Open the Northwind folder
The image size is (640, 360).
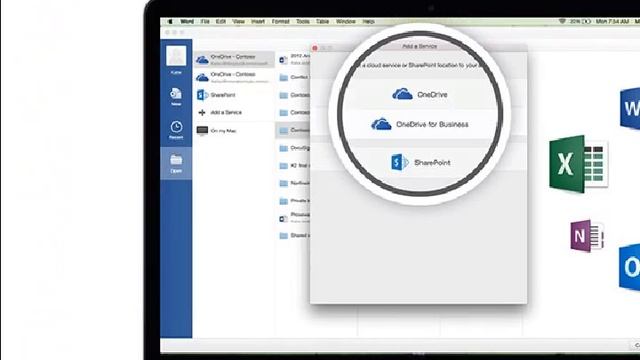pyautogui.click(x=293, y=183)
